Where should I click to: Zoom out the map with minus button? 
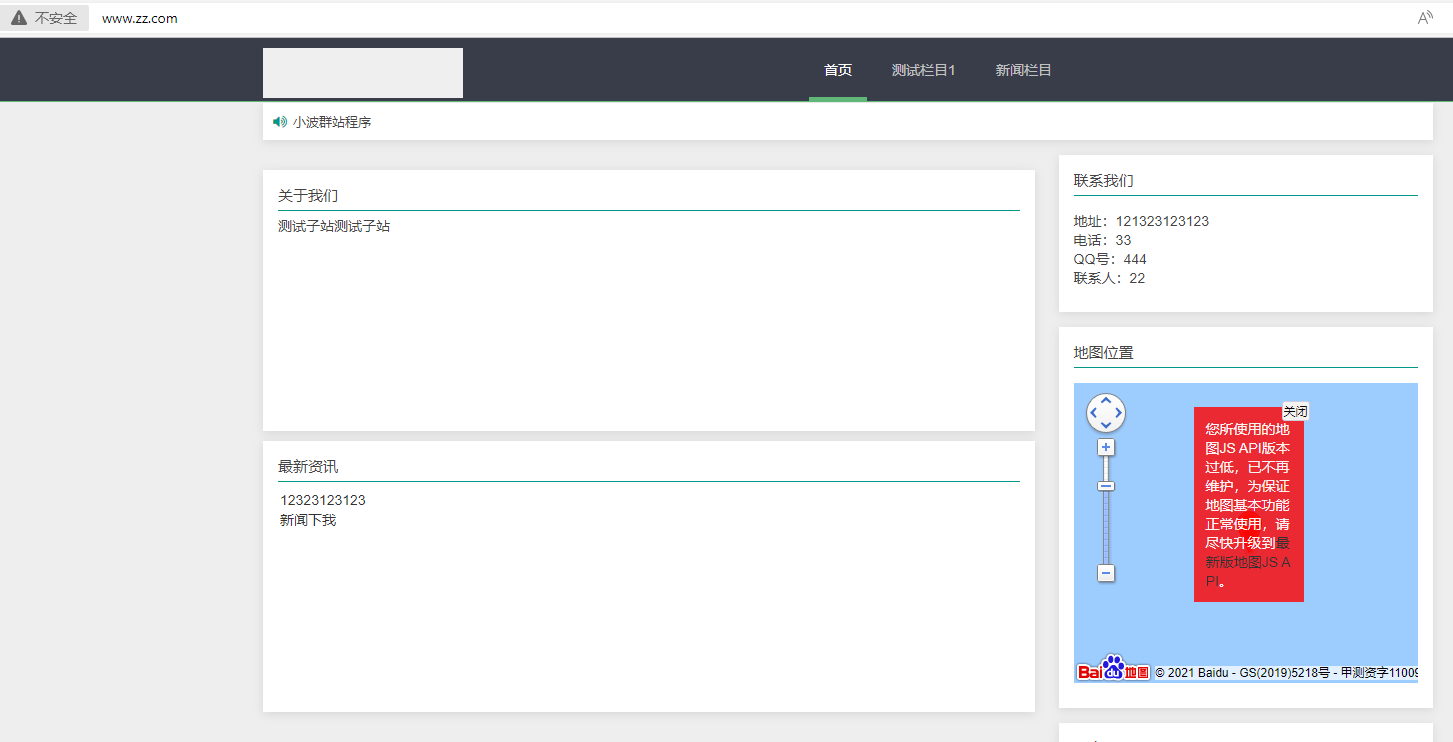click(1106, 573)
